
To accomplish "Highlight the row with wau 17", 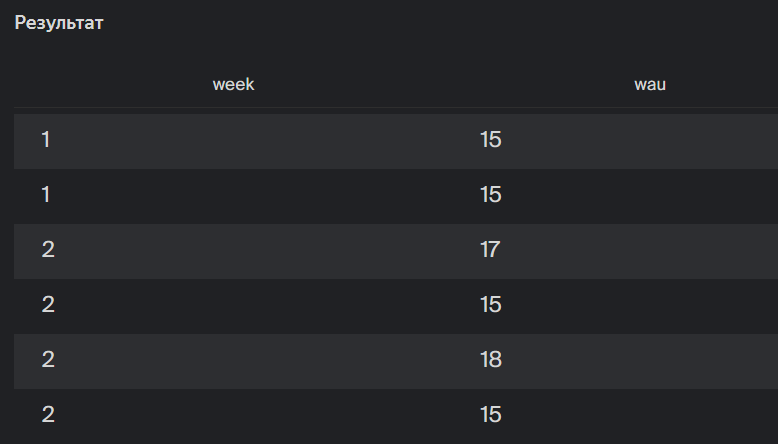I will point(300,250).
